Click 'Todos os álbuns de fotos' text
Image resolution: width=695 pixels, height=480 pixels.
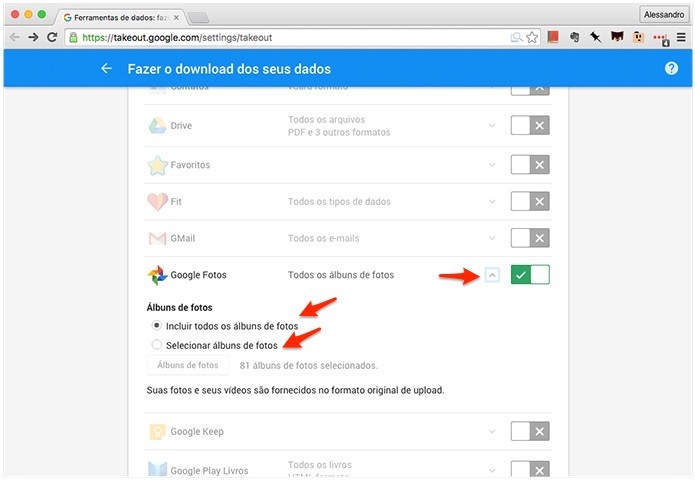pos(341,275)
